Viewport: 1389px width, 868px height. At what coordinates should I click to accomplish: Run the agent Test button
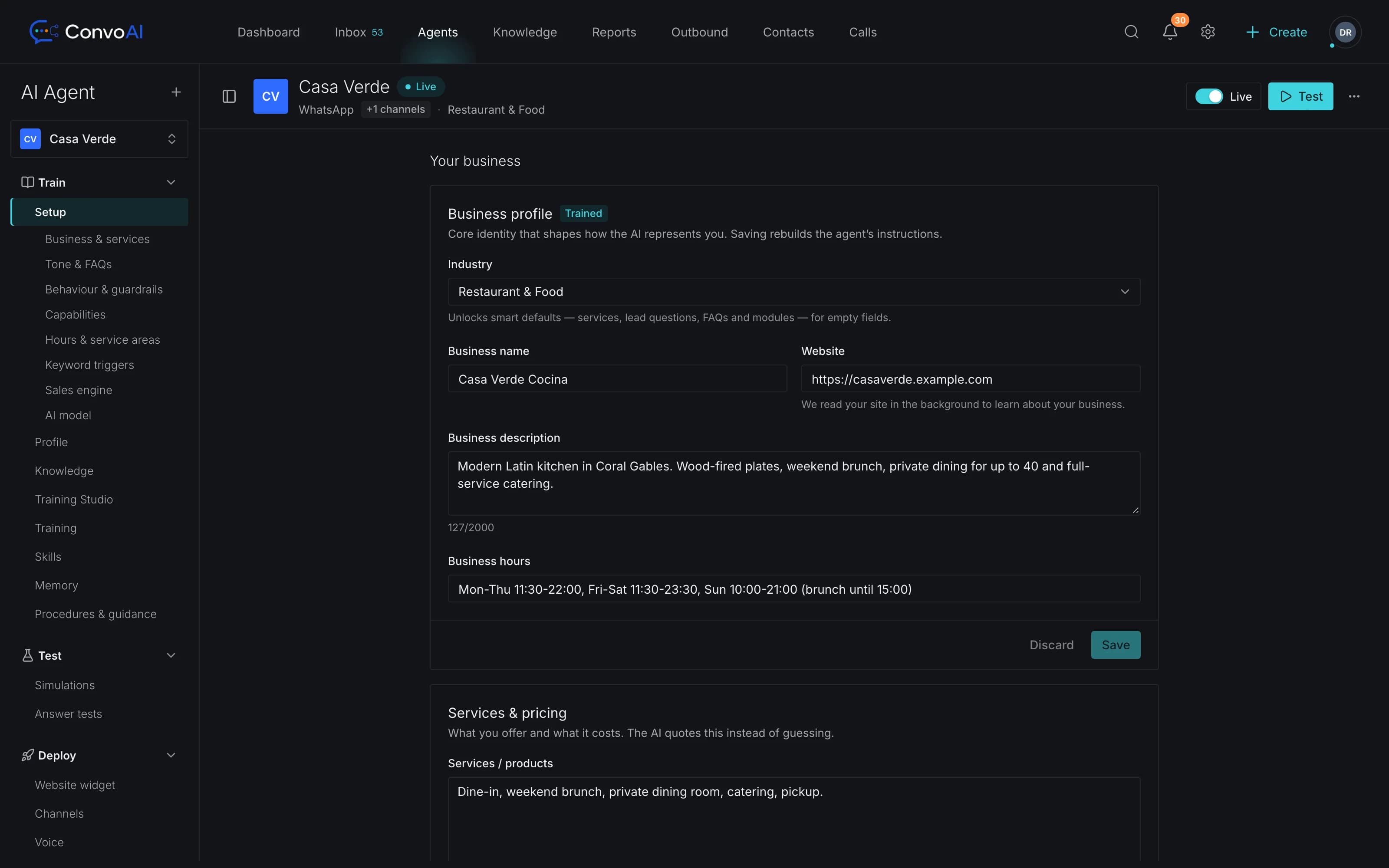click(x=1300, y=96)
